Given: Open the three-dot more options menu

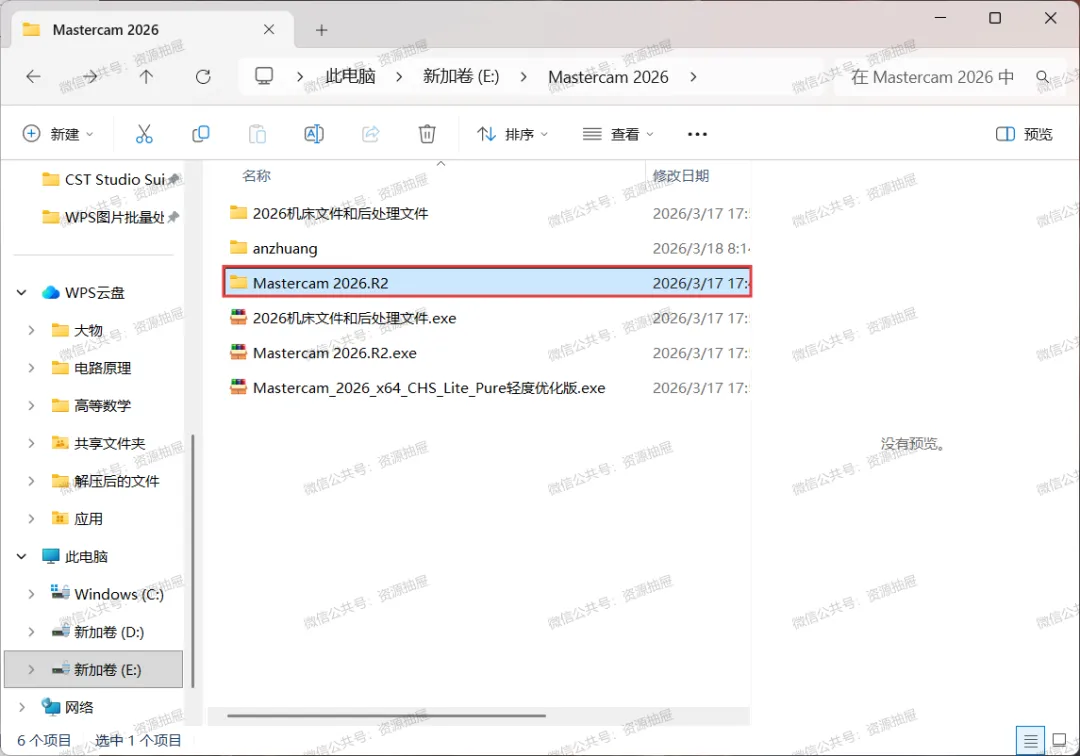Looking at the screenshot, I should [697, 134].
